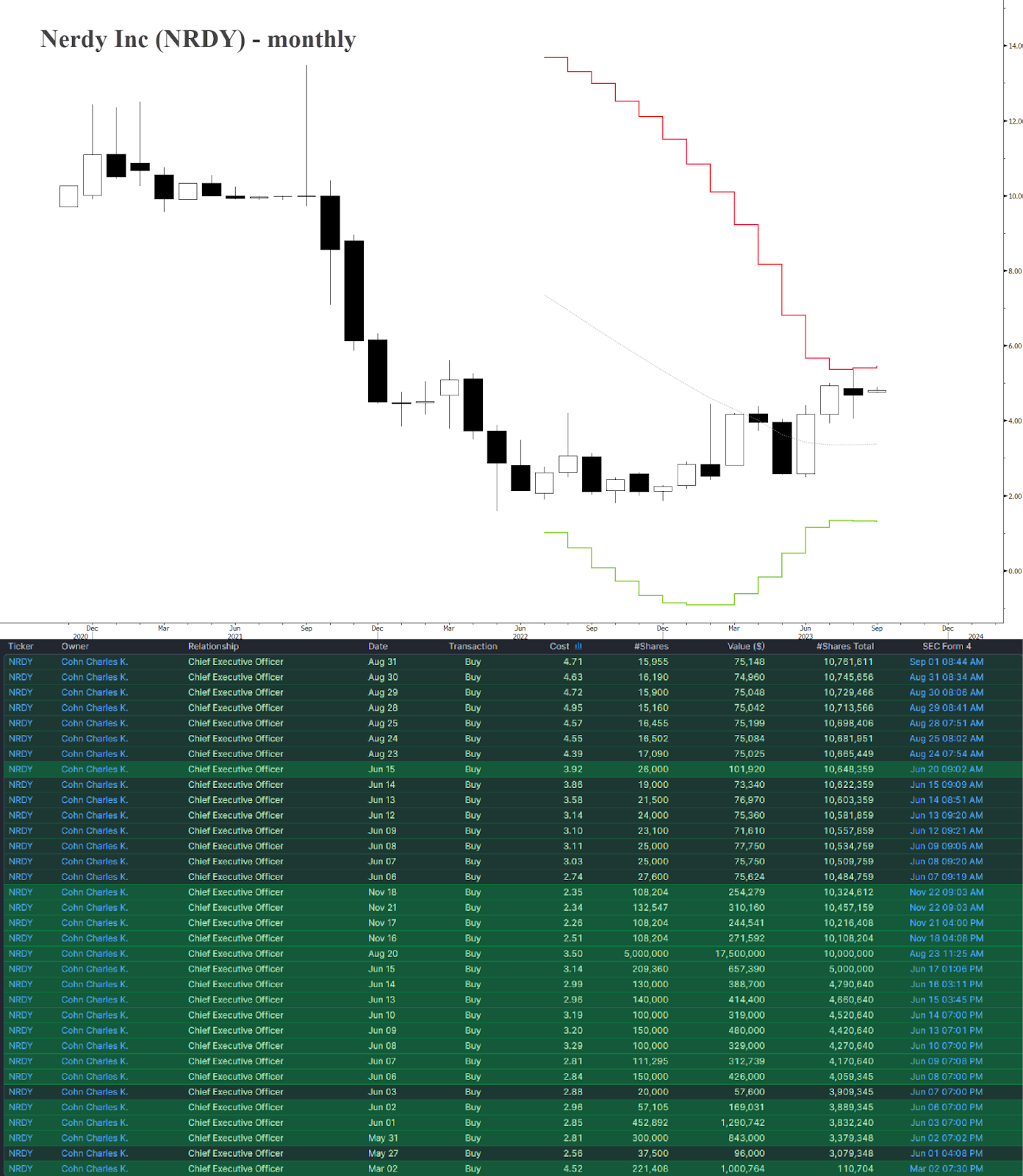Screen dimensions: 1023x1176
Task: Select the 221,408 shares cell
Action: coord(650,1169)
